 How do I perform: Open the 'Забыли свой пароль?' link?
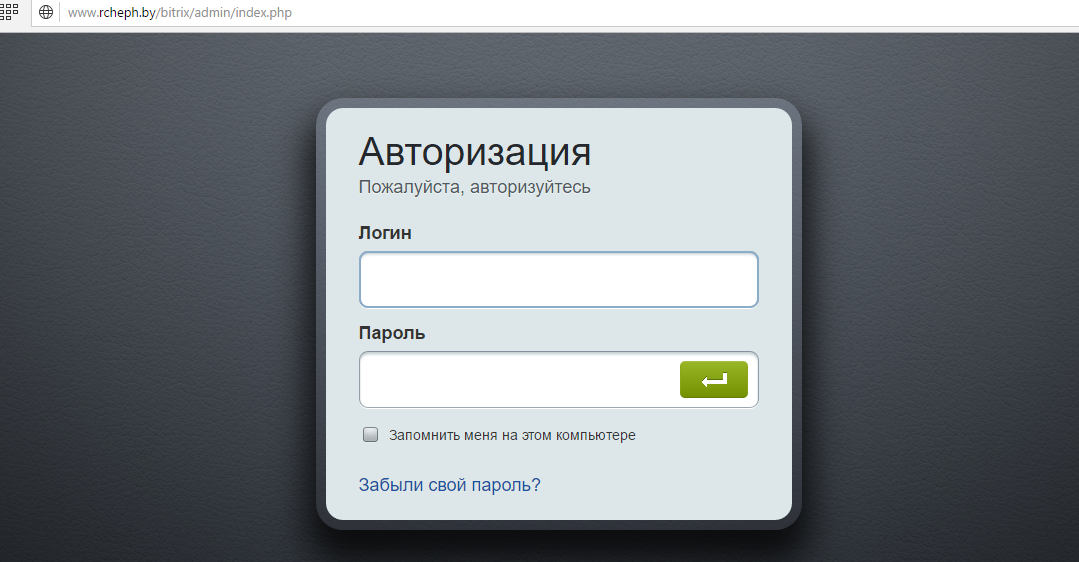449,485
